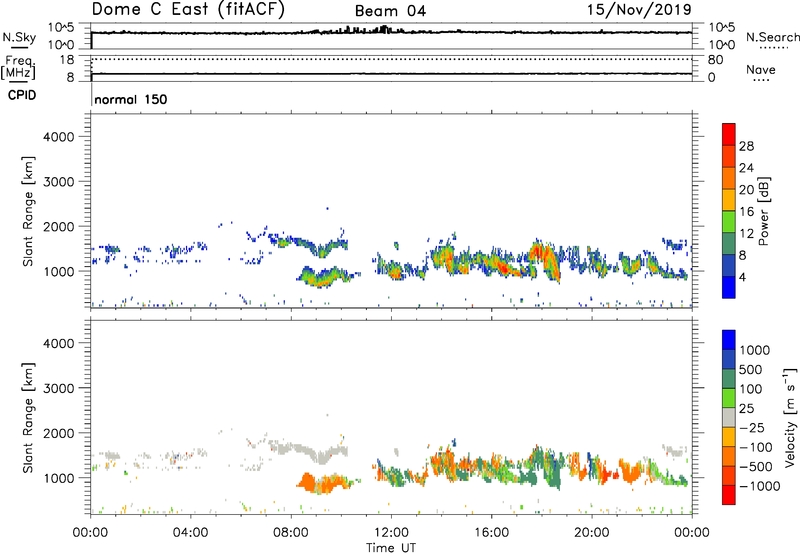800x554 pixels.
Task: Click the 100 label on Velocity colorbar
Action: (x=753, y=389)
